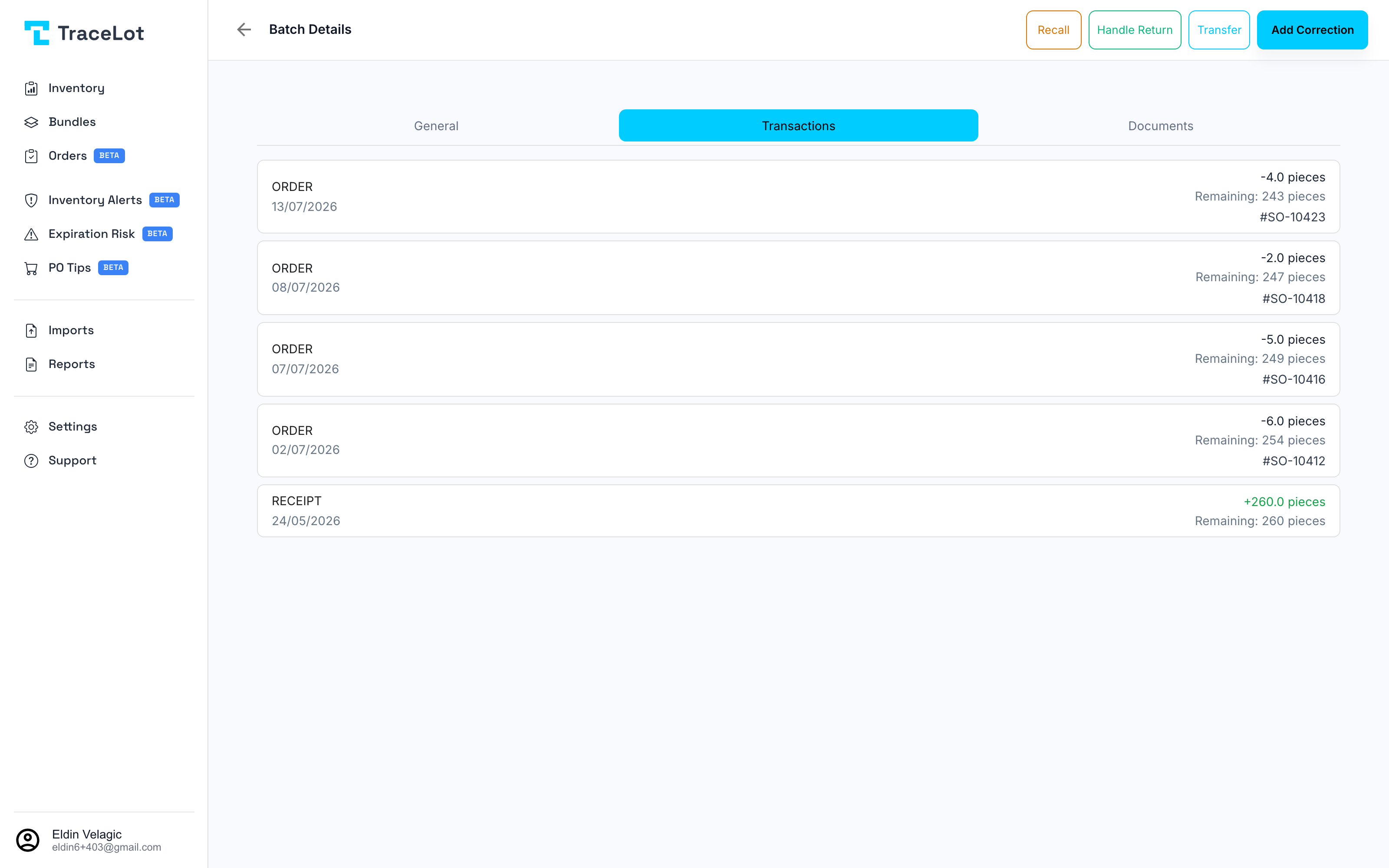Viewport: 1389px width, 868px height.
Task: Click the PO Tips shopping cart icon
Action: (31, 268)
